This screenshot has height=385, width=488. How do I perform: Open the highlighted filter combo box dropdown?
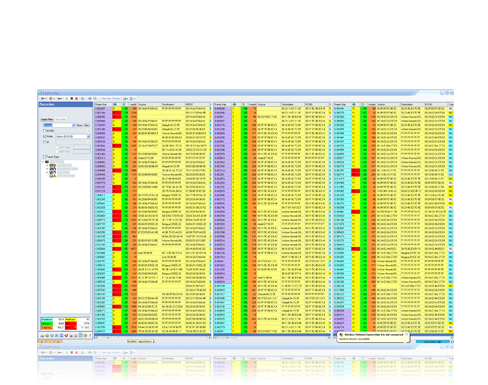click(x=73, y=125)
